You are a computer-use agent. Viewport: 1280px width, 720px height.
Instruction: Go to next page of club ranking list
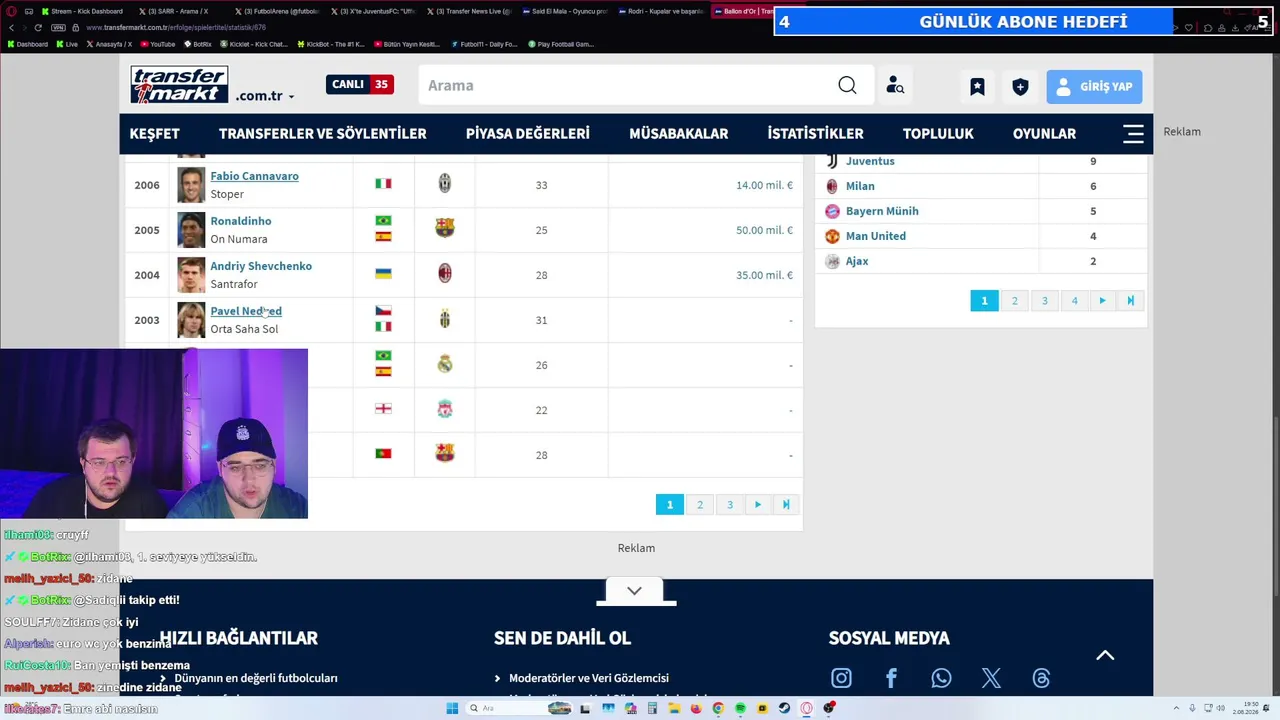1102,301
